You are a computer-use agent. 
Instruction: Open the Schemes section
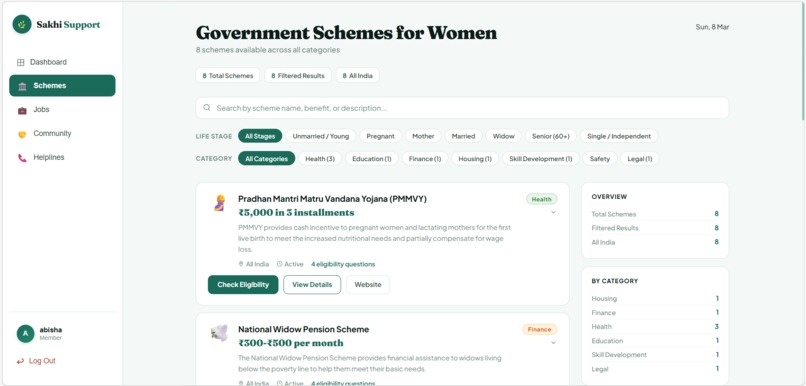[x=62, y=85]
